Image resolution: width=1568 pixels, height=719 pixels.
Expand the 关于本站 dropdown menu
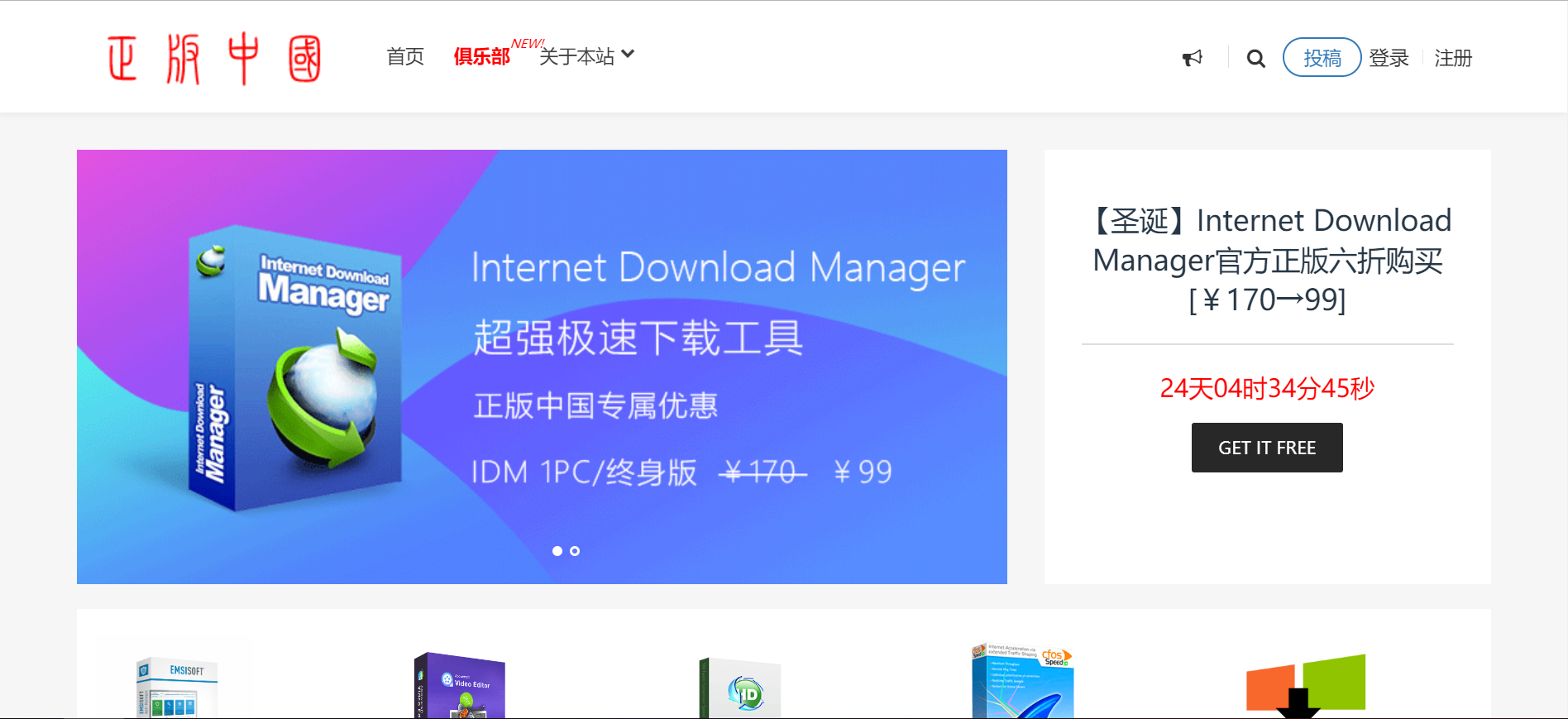[586, 56]
